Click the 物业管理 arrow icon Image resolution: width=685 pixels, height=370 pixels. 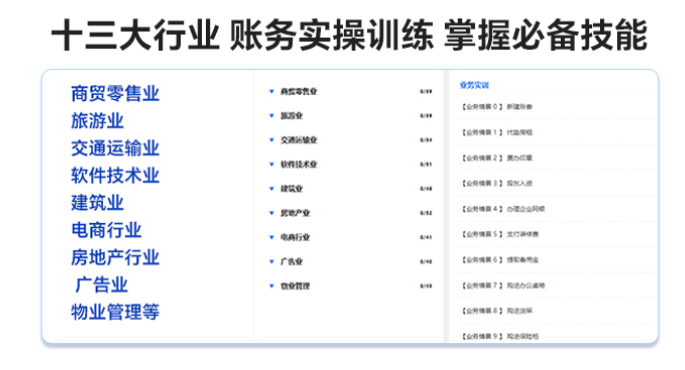[271, 286]
